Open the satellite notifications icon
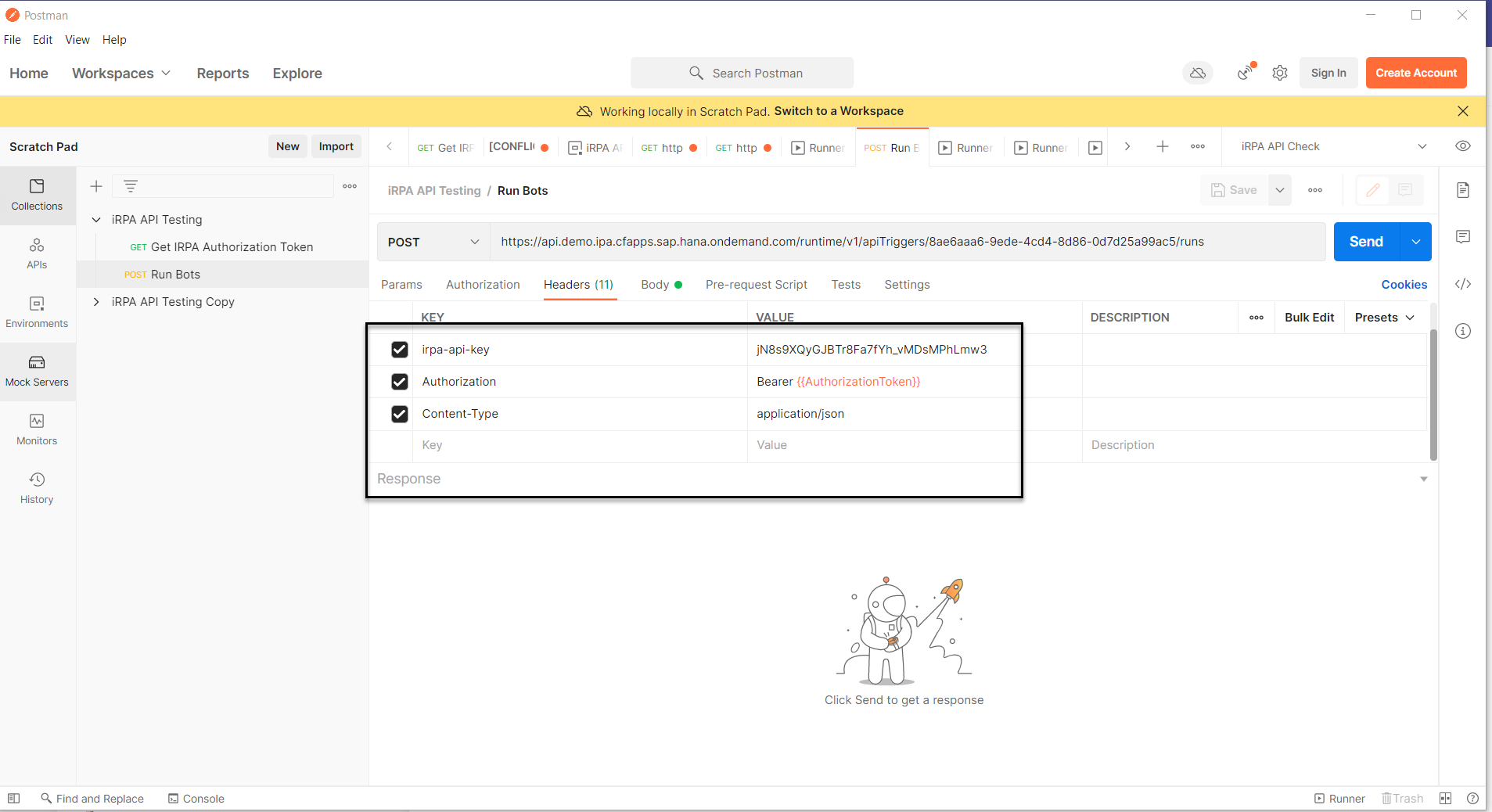 pyautogui.click(x=1246, y=73)
